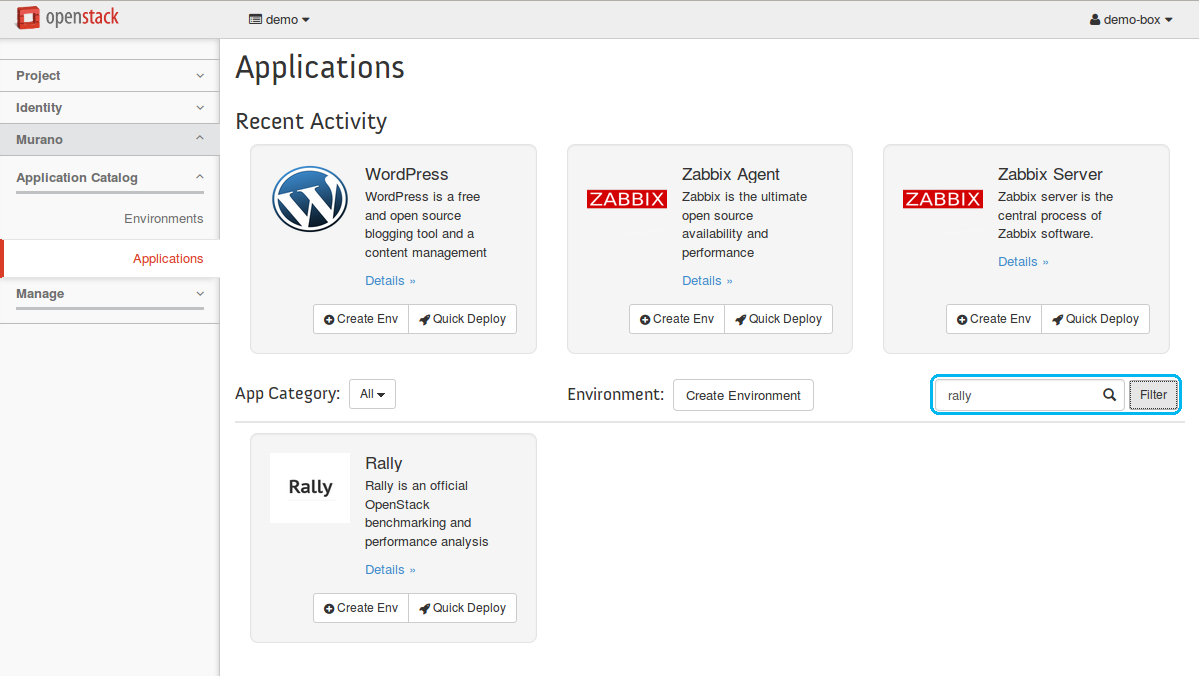1199x676 pixels.
Task: Click the search field containing rally
Action: click(1015, 395)
